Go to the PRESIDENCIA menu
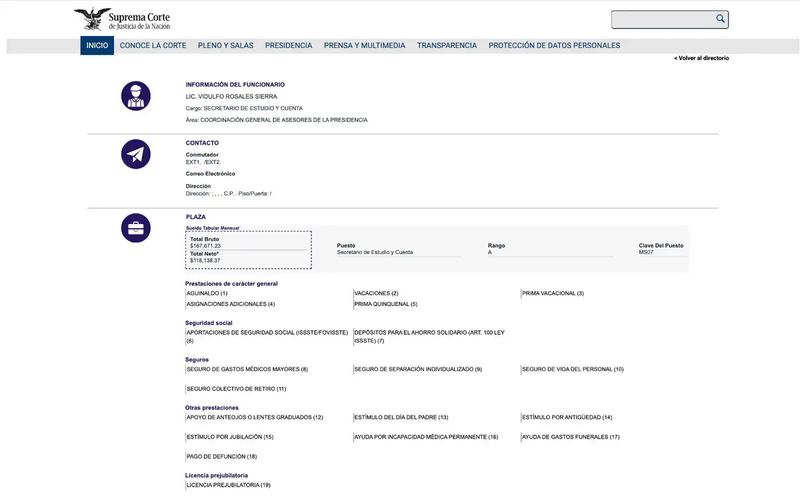 pyautogui.click(x=289, y=46)
